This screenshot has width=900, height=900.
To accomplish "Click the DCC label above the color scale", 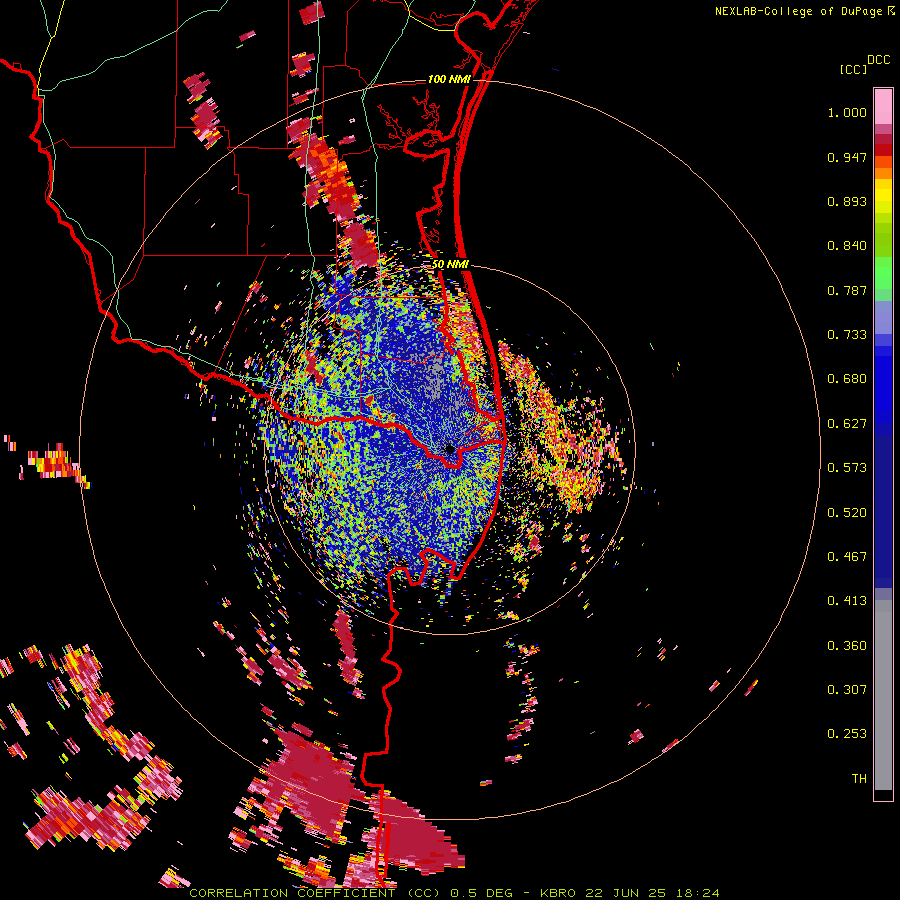I will click(x=878, y=60).
